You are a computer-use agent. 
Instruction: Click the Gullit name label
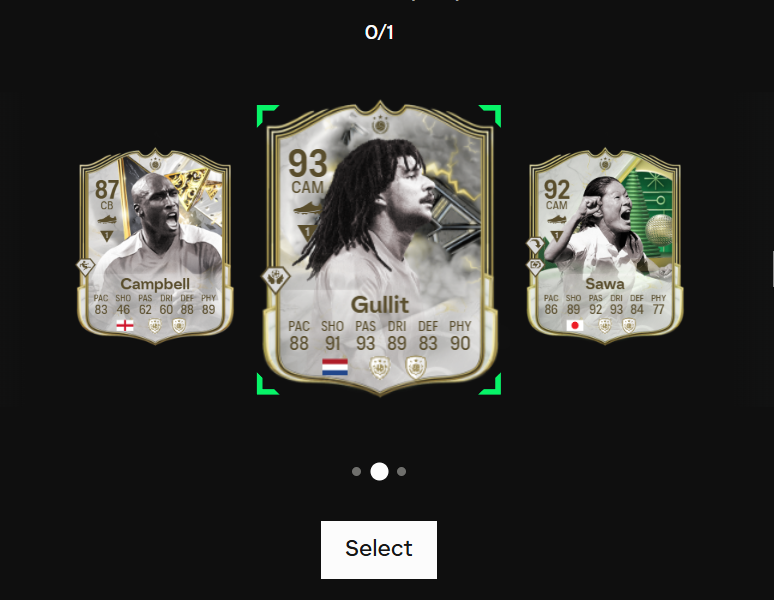[x=380, y=305]
